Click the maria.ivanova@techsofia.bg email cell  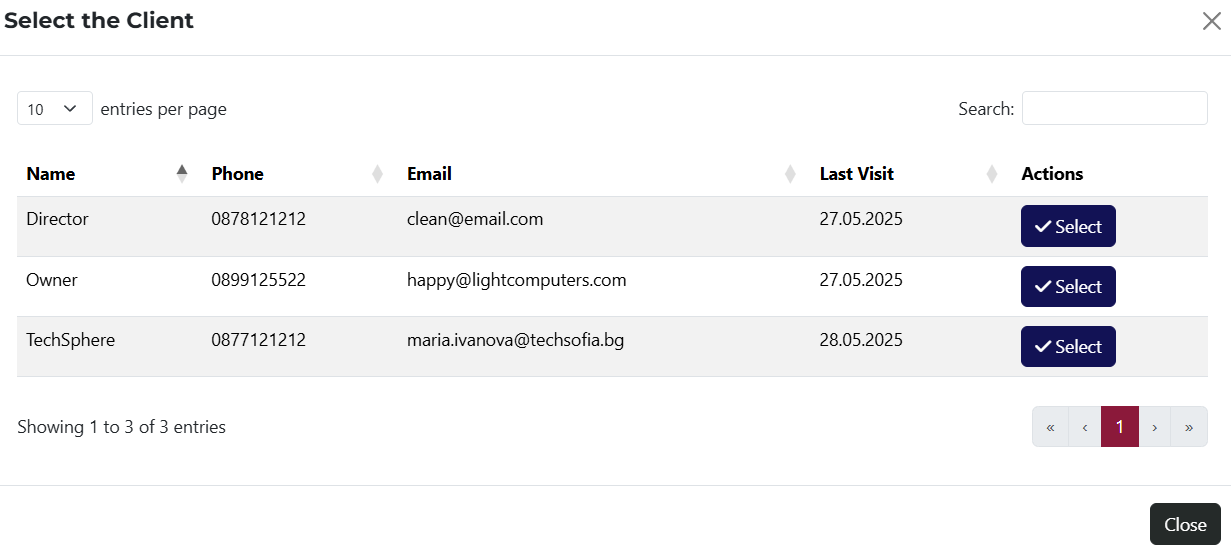point(515,340)
